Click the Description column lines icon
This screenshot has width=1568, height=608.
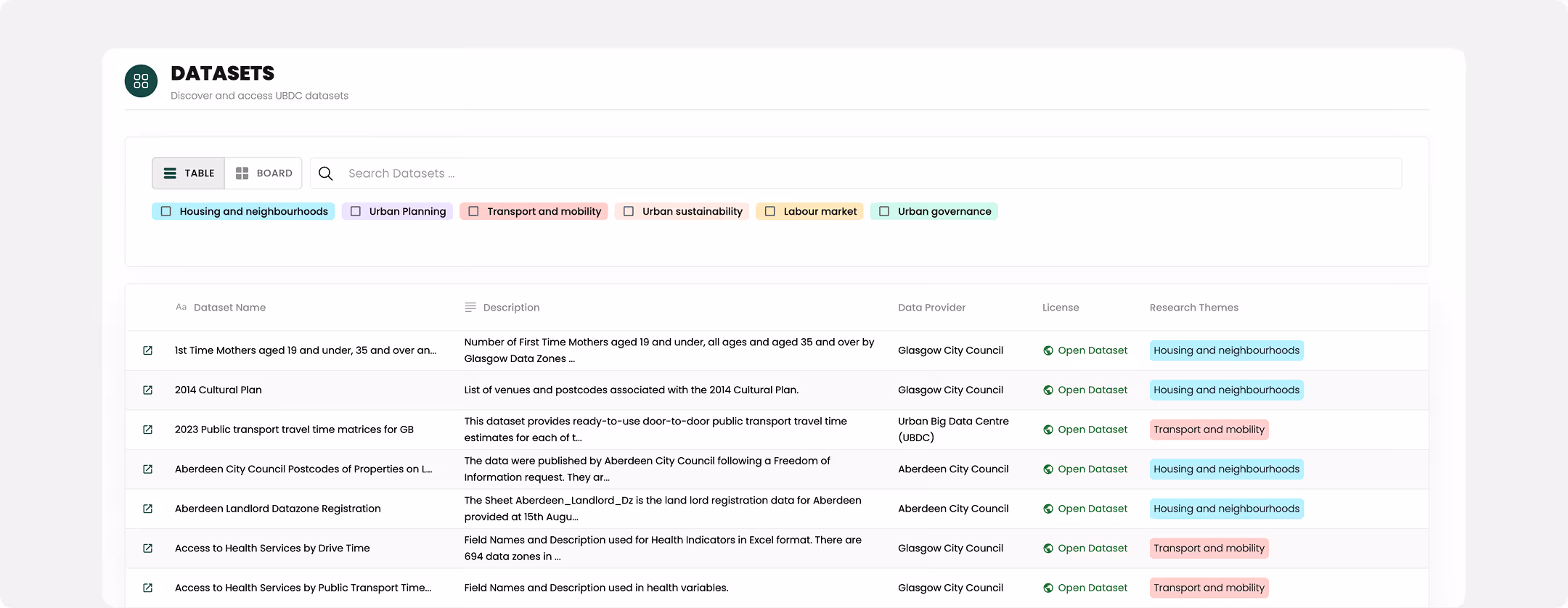click(470, 308)
